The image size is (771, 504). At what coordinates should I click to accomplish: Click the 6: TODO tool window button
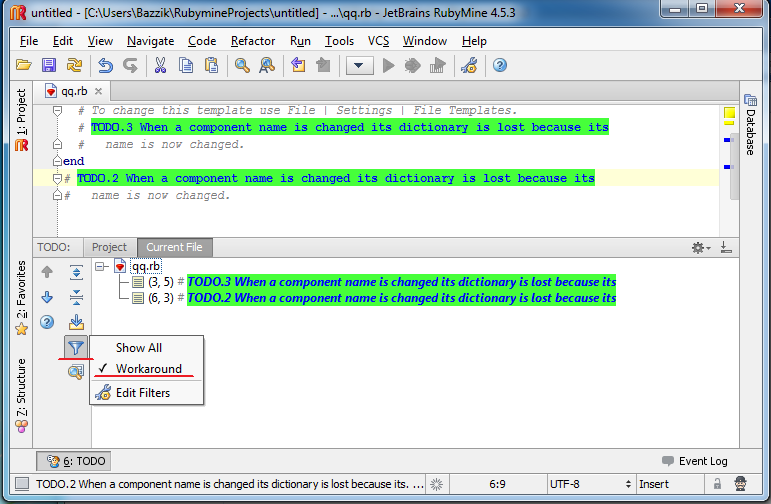click(74, 461)
